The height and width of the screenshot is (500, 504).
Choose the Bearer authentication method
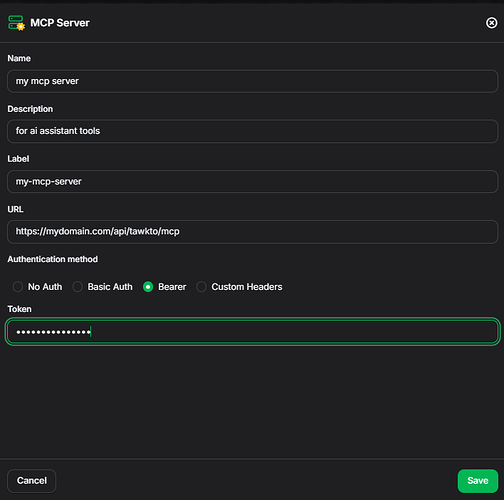[x=148, y=287]
